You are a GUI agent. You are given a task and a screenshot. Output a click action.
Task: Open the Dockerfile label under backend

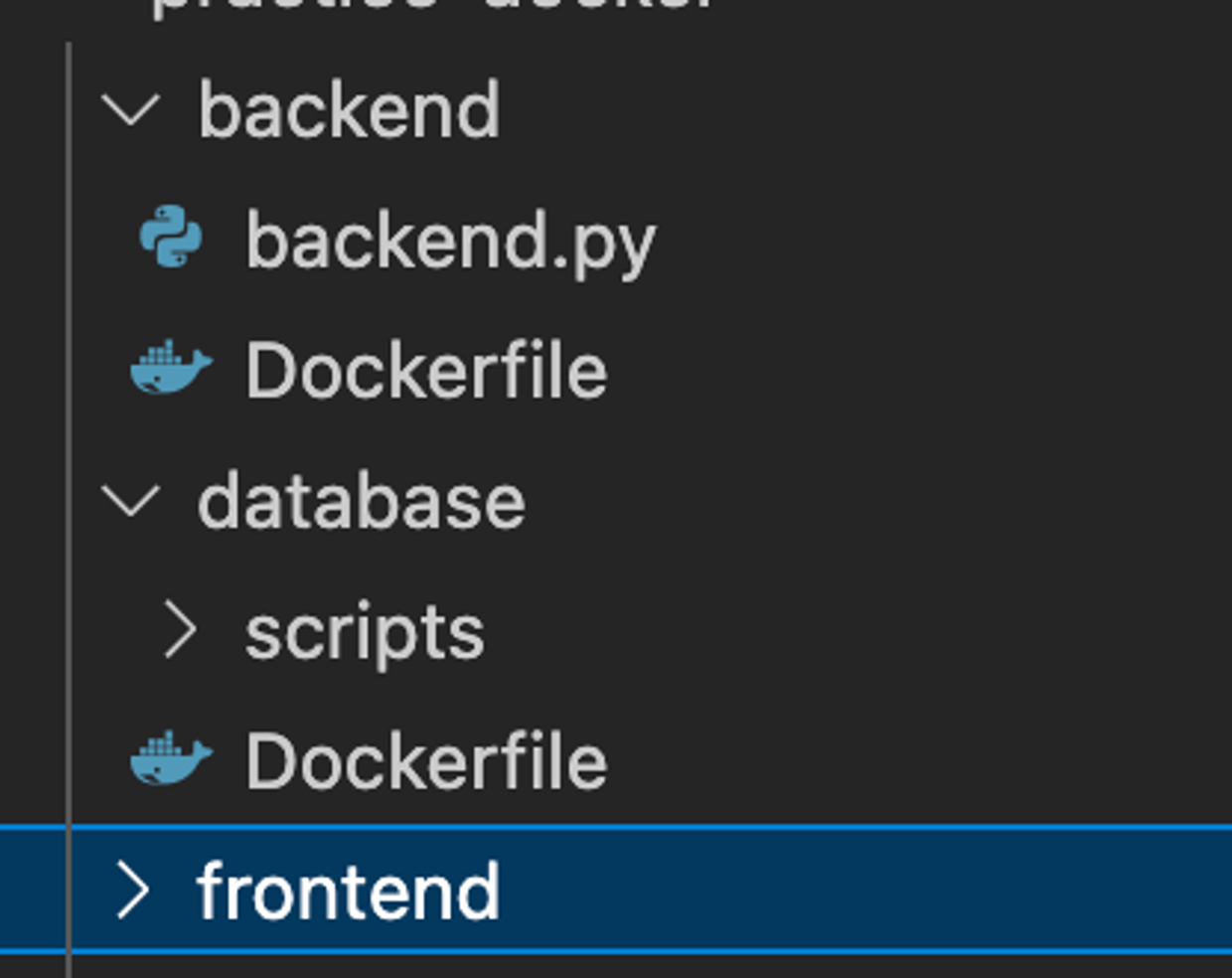[x=426, y=371]
